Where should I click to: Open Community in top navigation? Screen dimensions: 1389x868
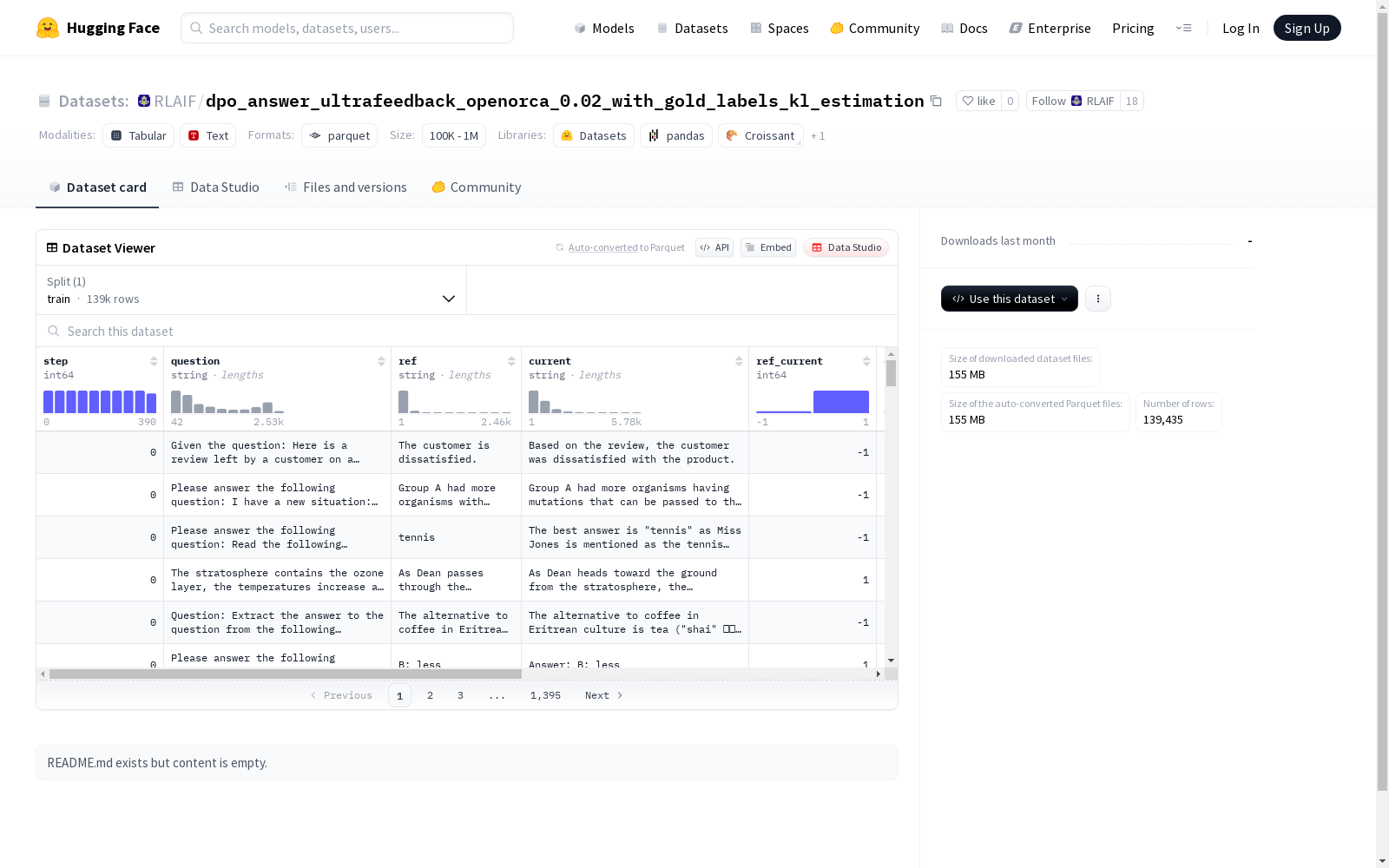point(875,28)
